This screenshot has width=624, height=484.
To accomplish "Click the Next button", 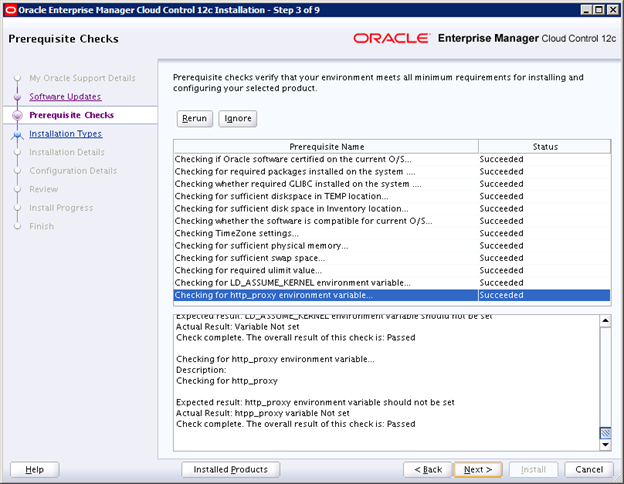I will [478, 470].
